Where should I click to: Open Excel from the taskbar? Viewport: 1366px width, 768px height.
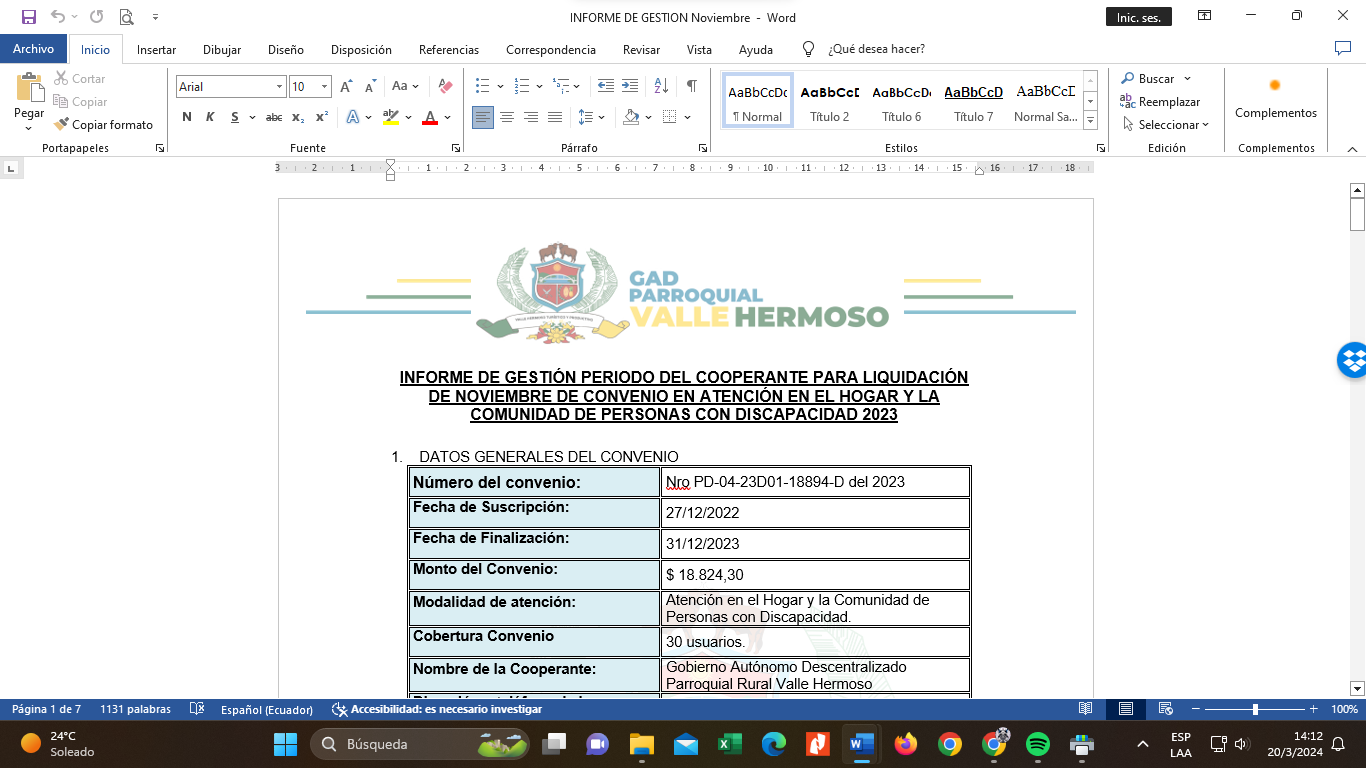coord(728,744)
